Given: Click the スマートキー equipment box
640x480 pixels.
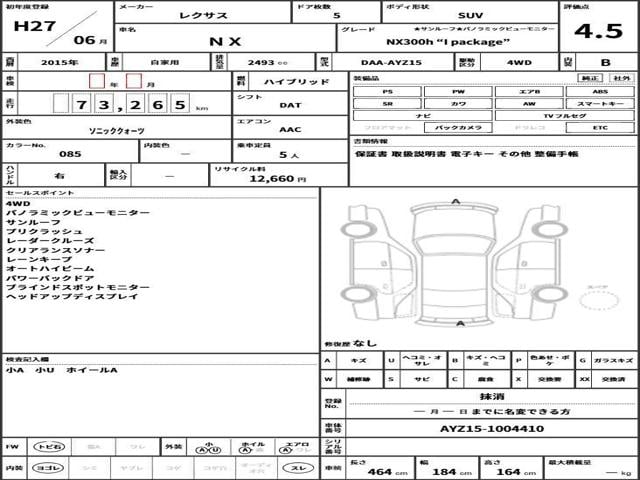Looking at the screenshot, I should pos(599,103).
